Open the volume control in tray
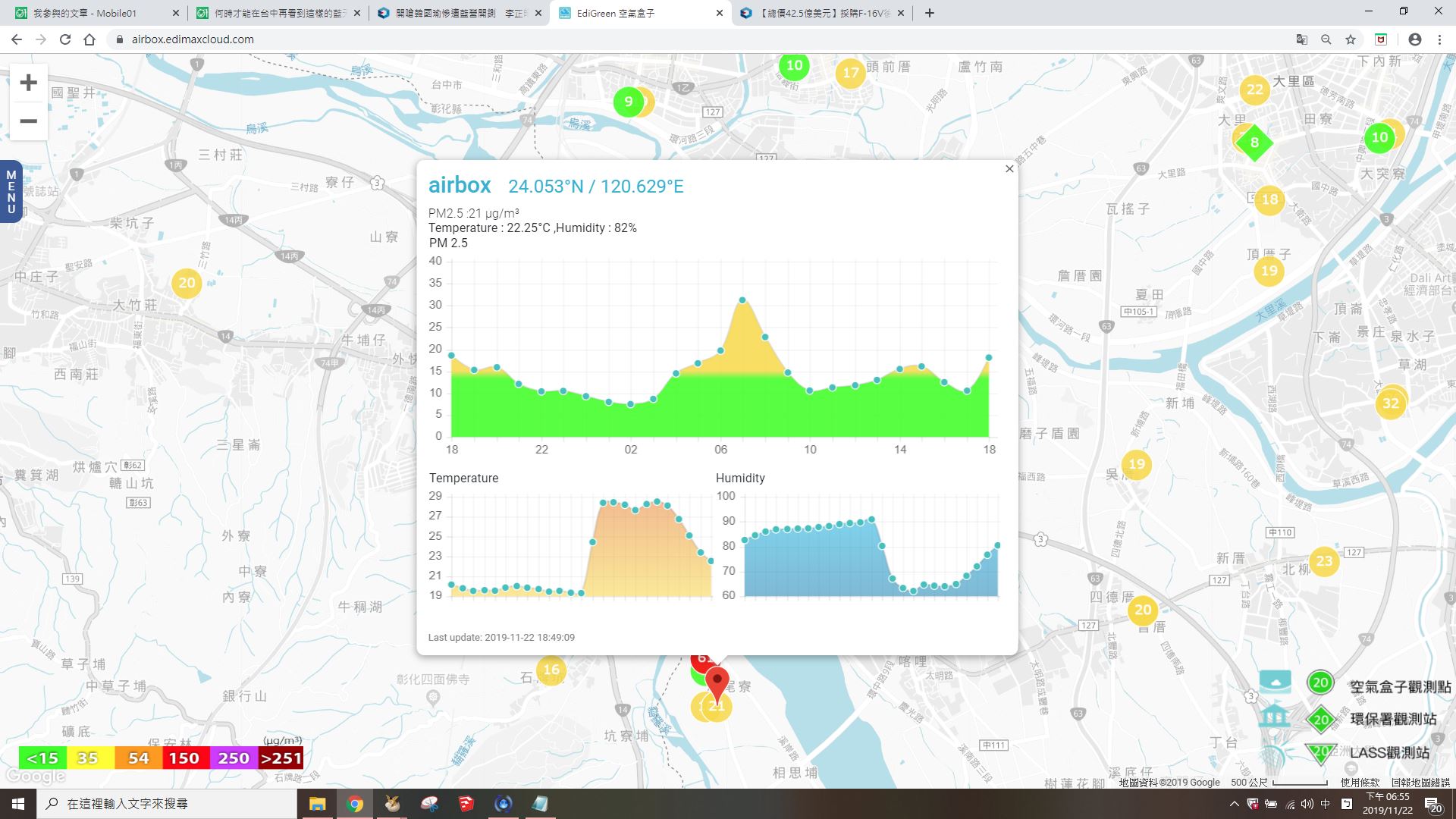The width and height of the screenshot is (1456, 819). tap(1307, 804)
